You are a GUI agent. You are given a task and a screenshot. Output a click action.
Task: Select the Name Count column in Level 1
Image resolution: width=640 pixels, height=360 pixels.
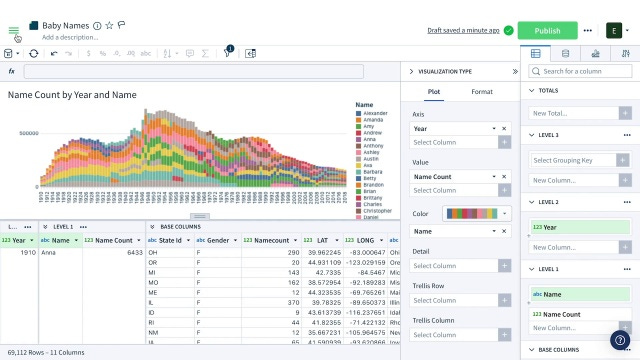(x=580, y=314)
